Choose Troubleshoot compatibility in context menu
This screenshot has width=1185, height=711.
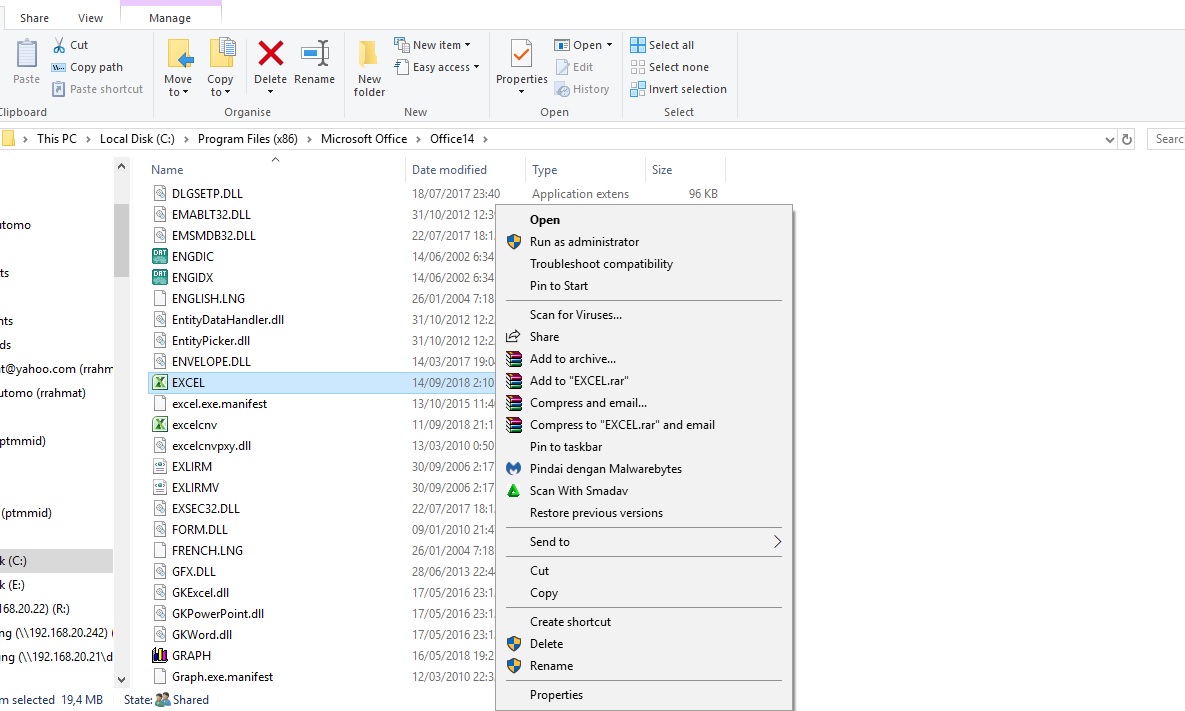(x=601, y=264)
